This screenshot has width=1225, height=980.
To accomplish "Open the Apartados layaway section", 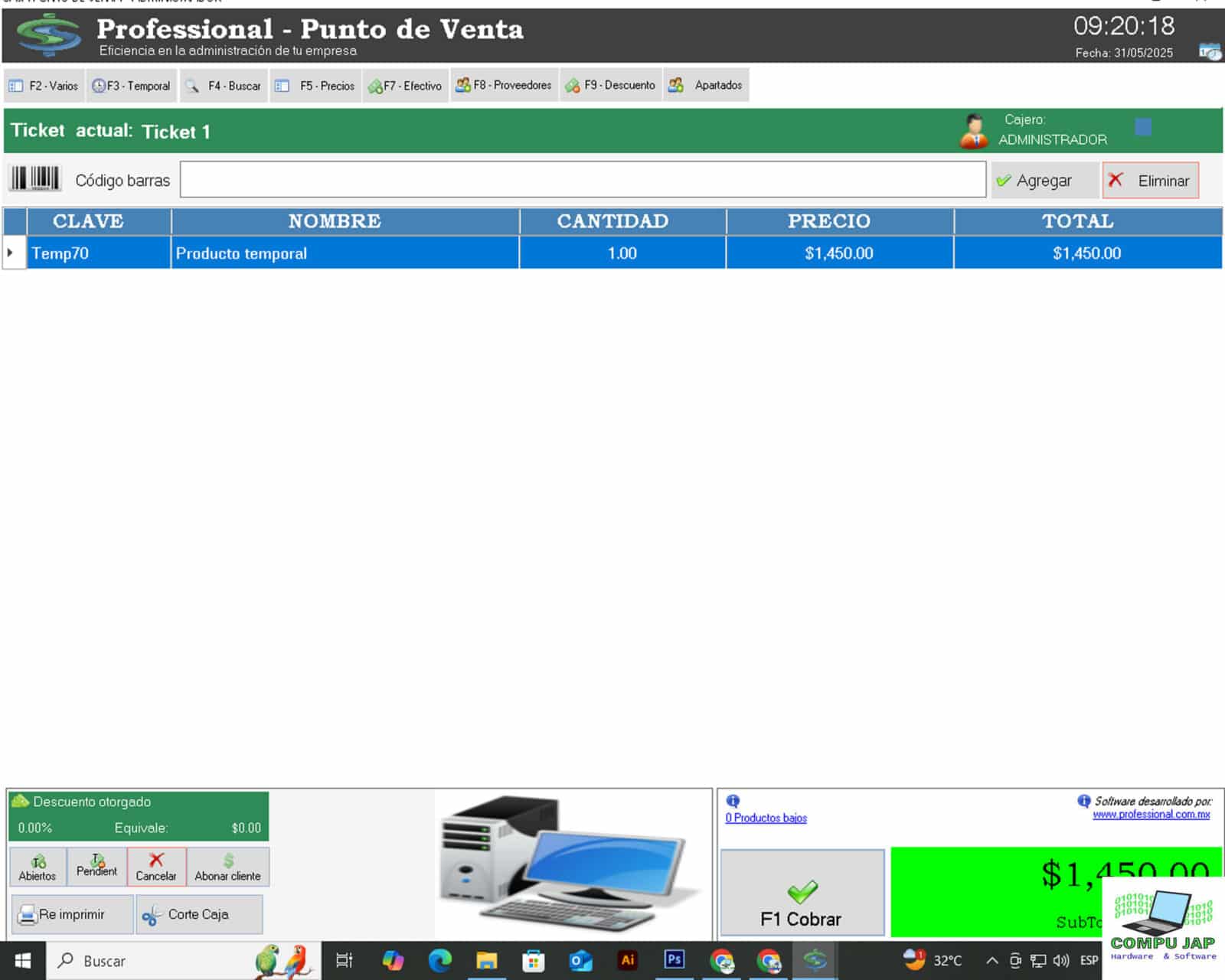I will (x=706, y=85).
